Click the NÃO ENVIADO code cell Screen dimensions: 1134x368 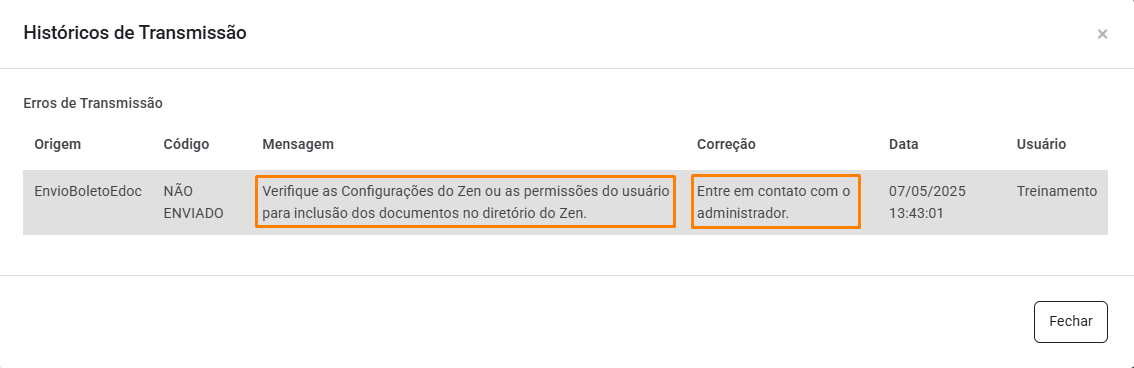[x=193, y=202]
